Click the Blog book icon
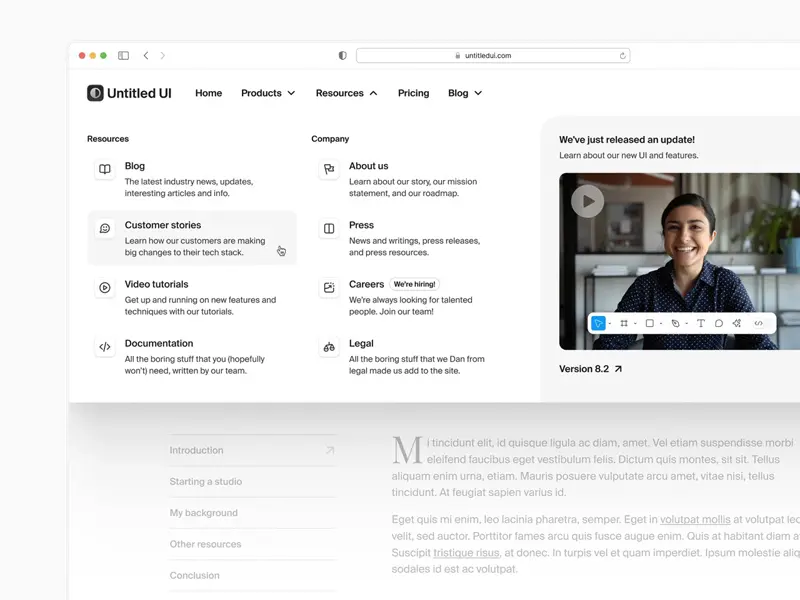The image size is (800, 600). [x=104, y=171]
